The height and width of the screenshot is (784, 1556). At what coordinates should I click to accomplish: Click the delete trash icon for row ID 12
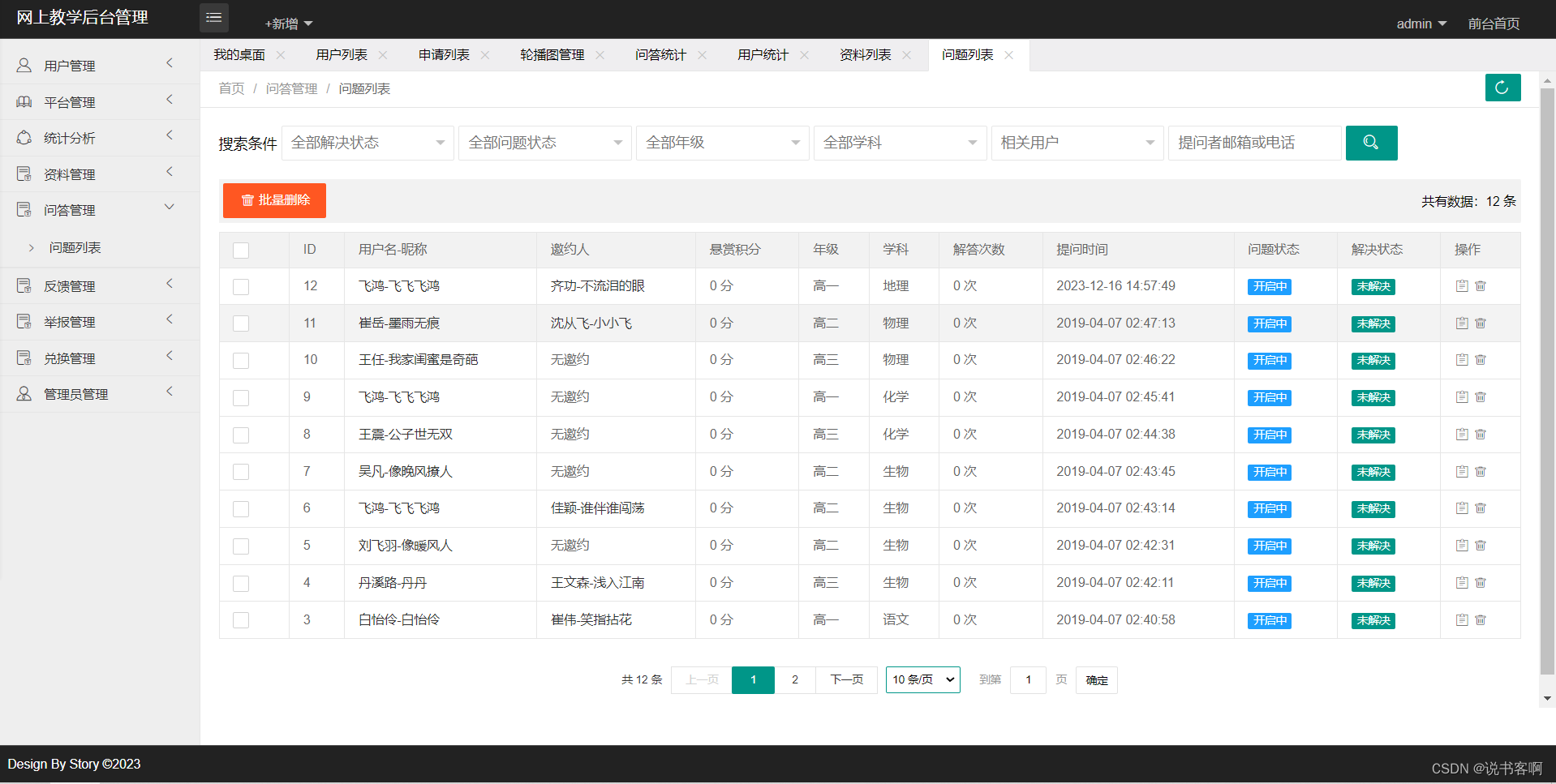pos(1481,286)
